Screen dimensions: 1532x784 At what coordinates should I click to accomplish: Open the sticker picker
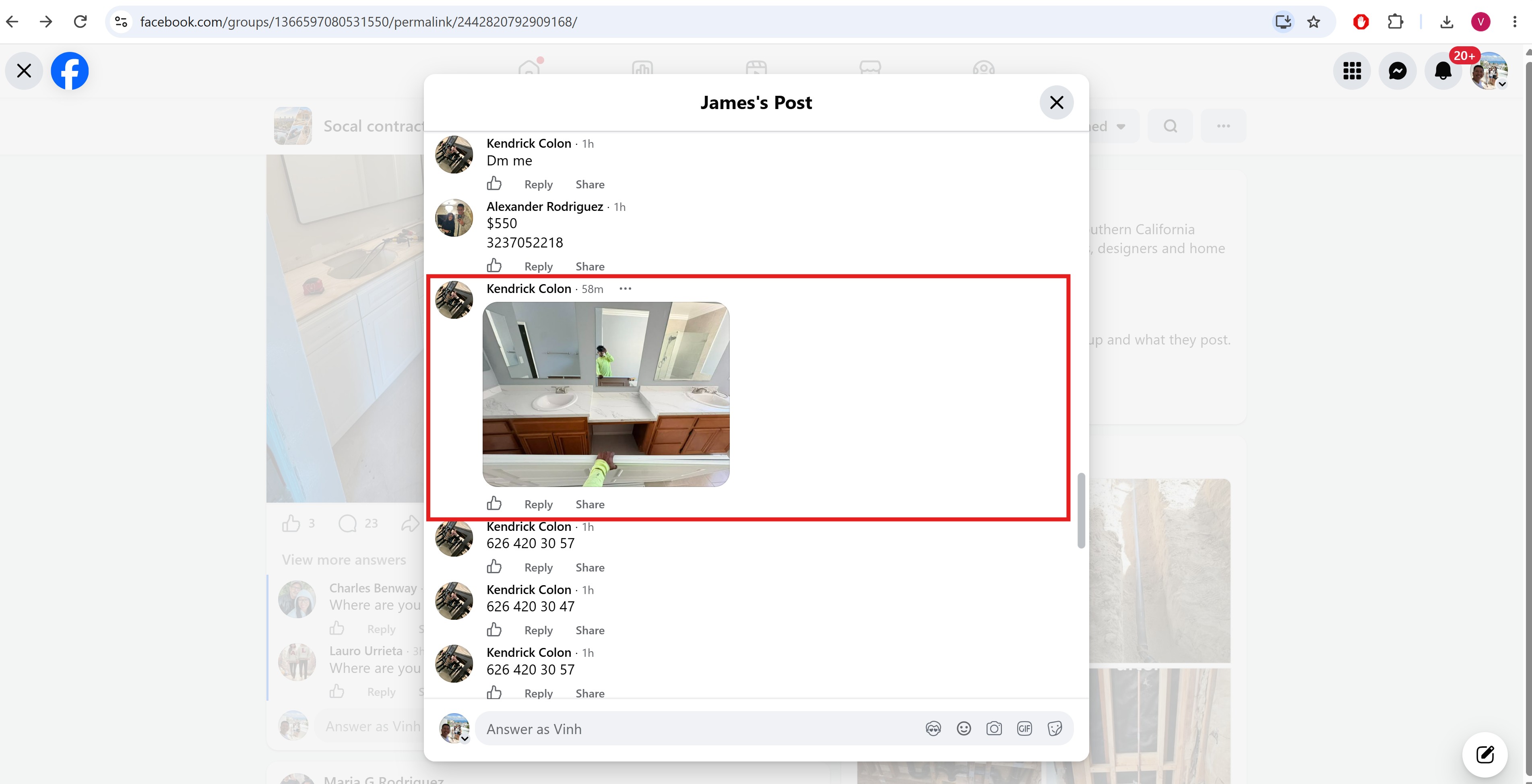point(1055,729)
